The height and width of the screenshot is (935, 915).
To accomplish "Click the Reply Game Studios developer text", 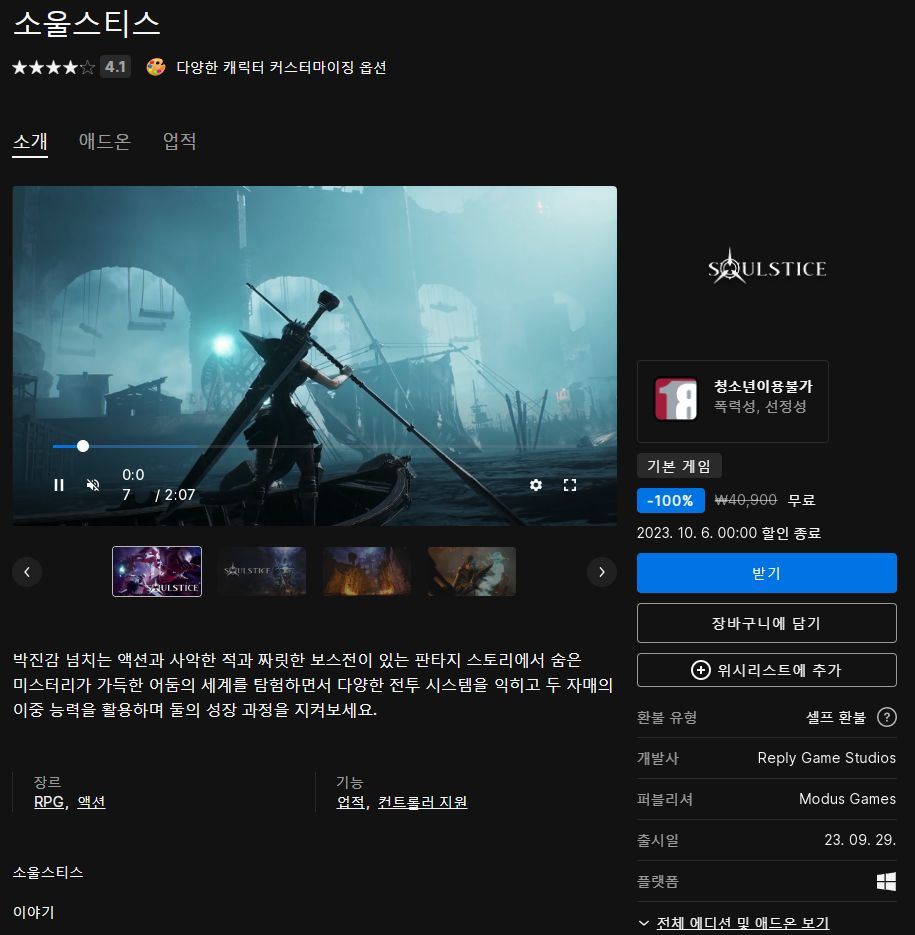I will [827, 758].
